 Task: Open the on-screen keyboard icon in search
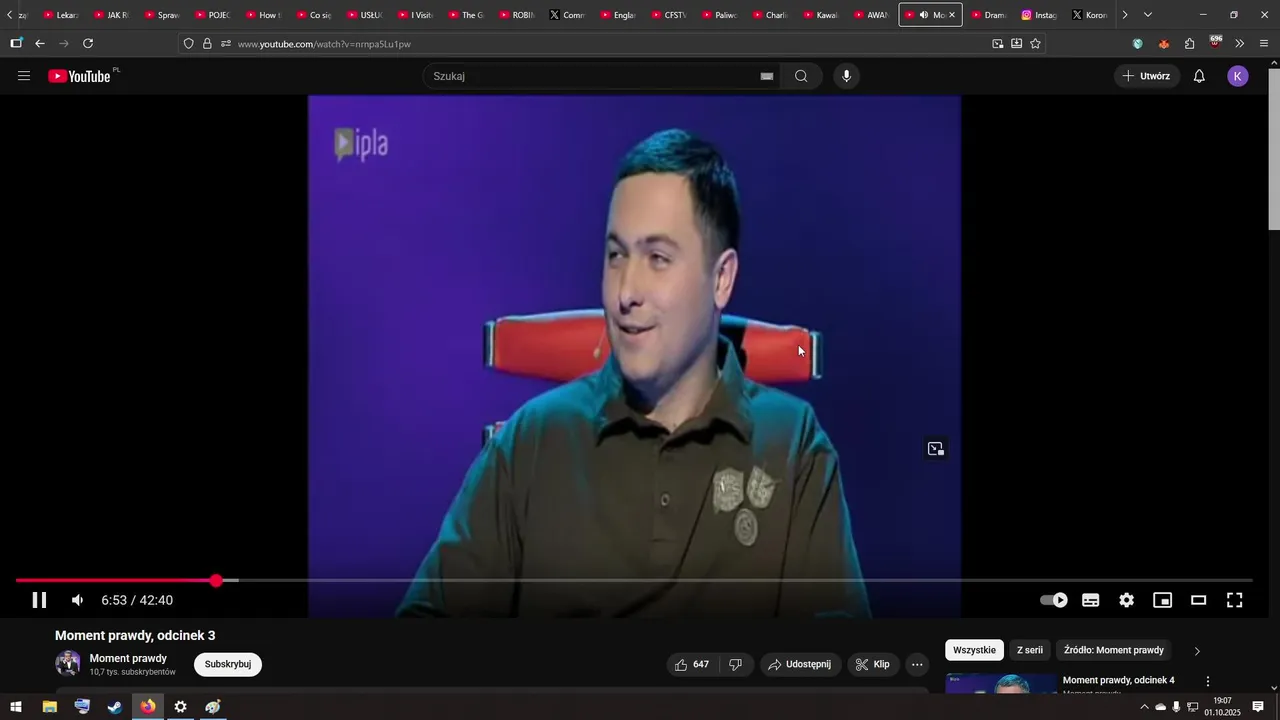click(767, 76)
